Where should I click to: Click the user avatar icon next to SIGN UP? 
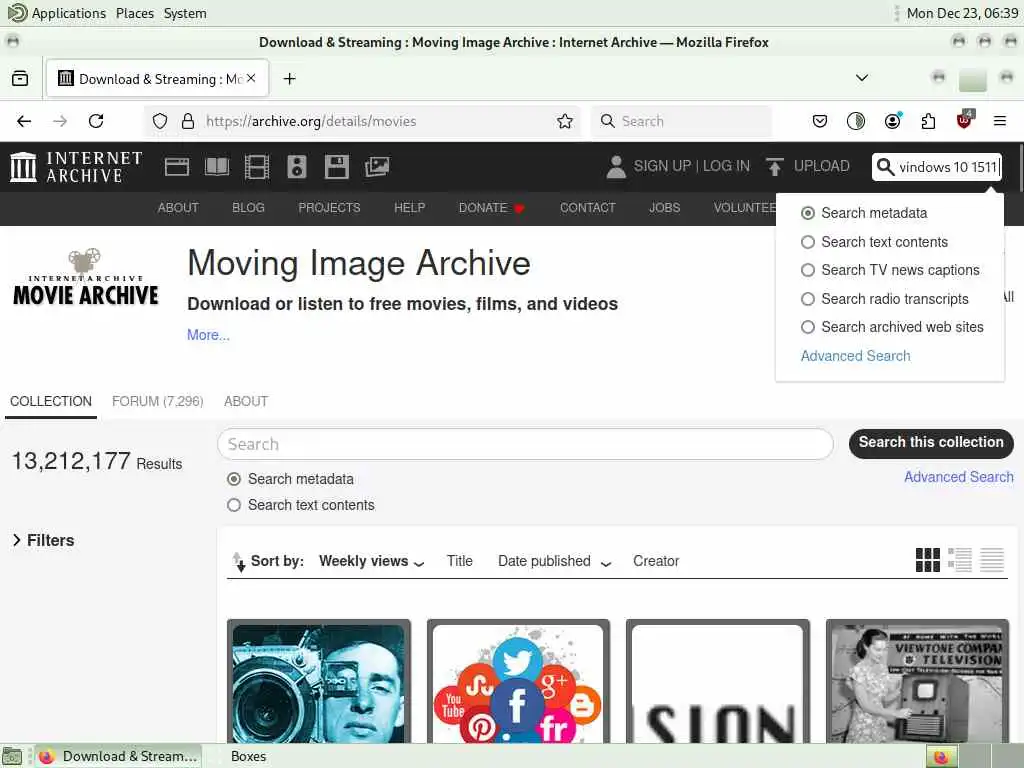pos(616,167)
